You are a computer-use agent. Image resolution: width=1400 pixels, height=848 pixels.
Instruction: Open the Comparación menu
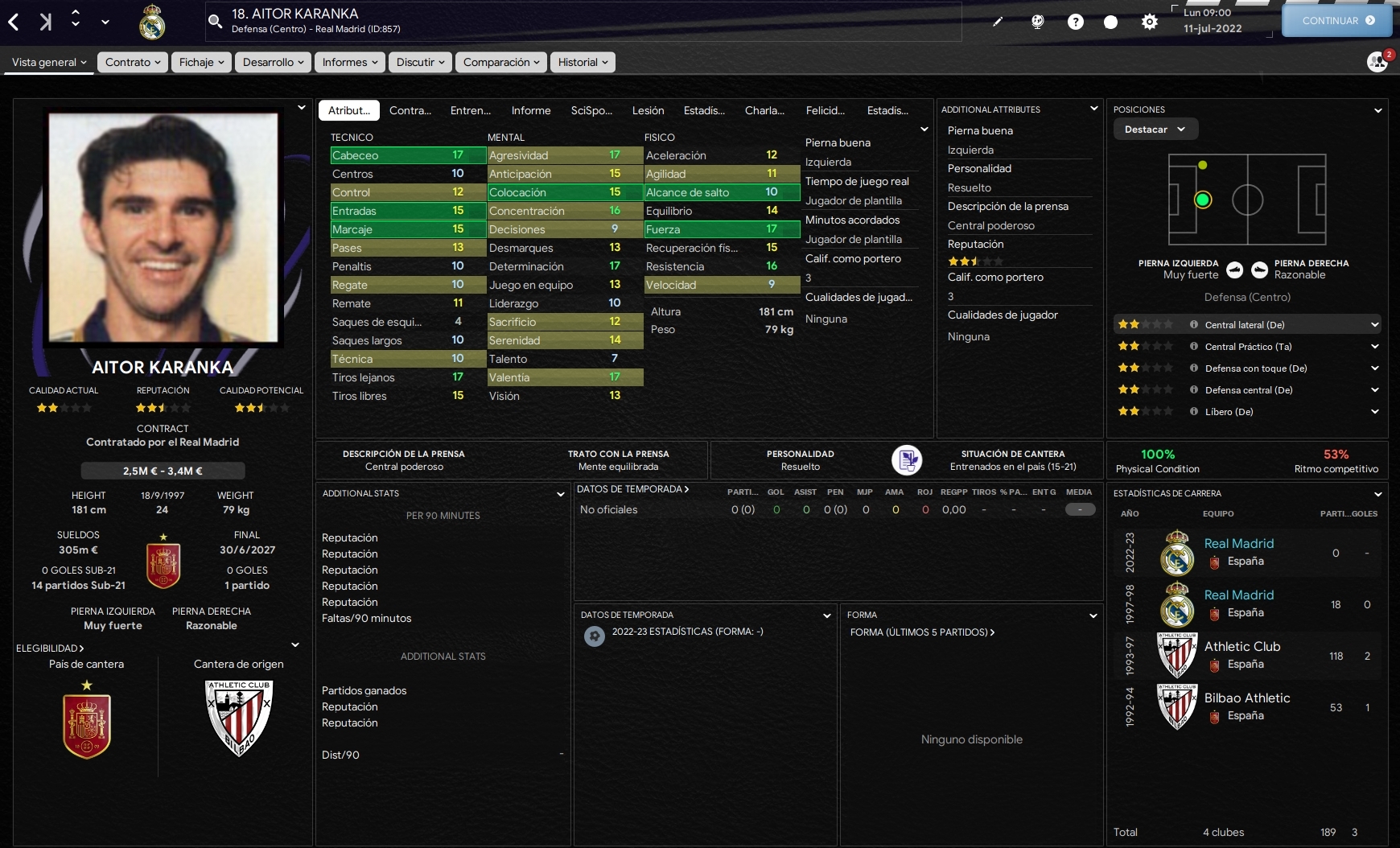(501, 62)
